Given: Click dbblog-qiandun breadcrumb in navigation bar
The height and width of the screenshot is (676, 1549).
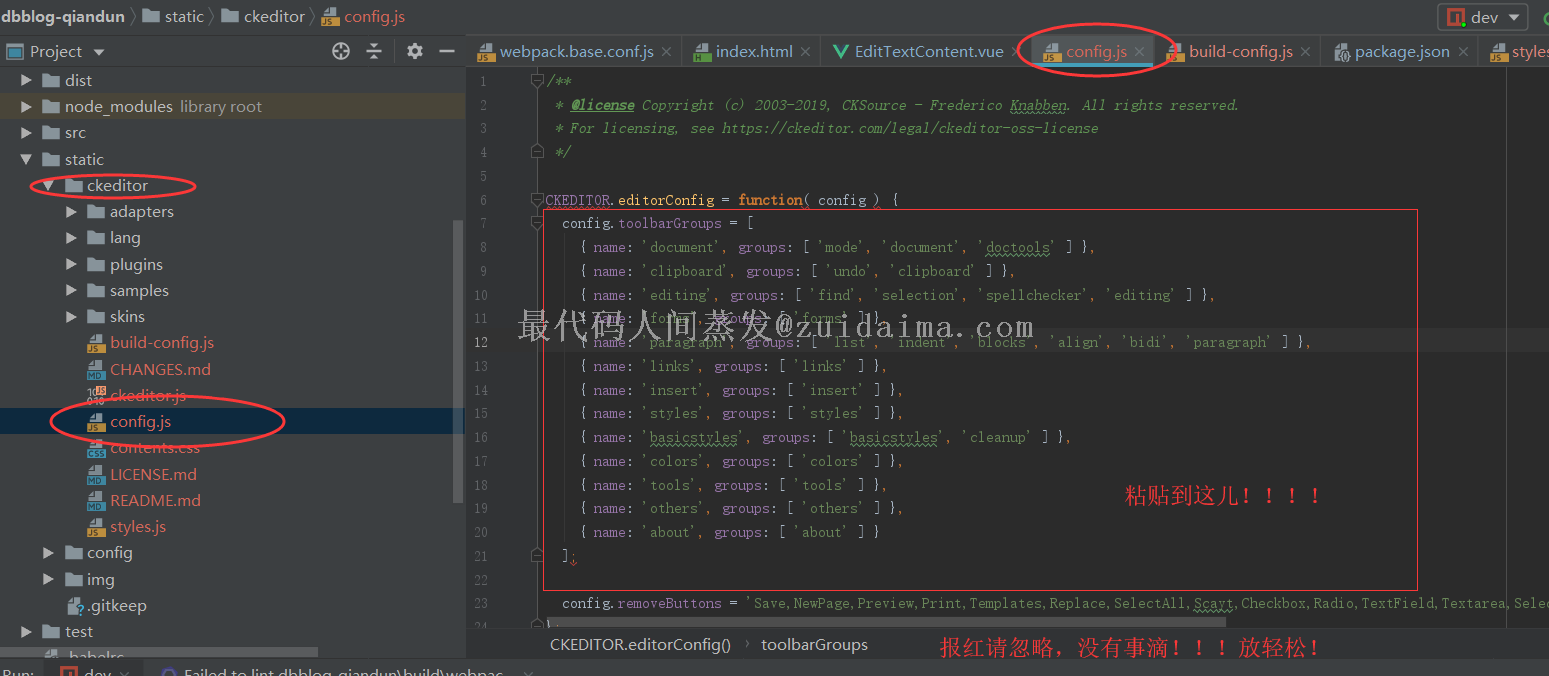Looking at the screenshot, I should (x=62, y=17).
